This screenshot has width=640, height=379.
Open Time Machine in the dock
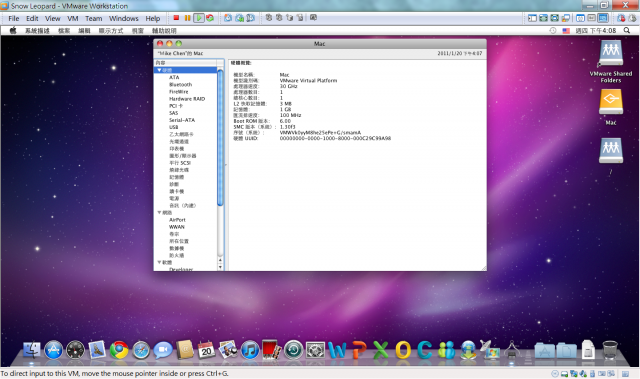tap(293, 350)
